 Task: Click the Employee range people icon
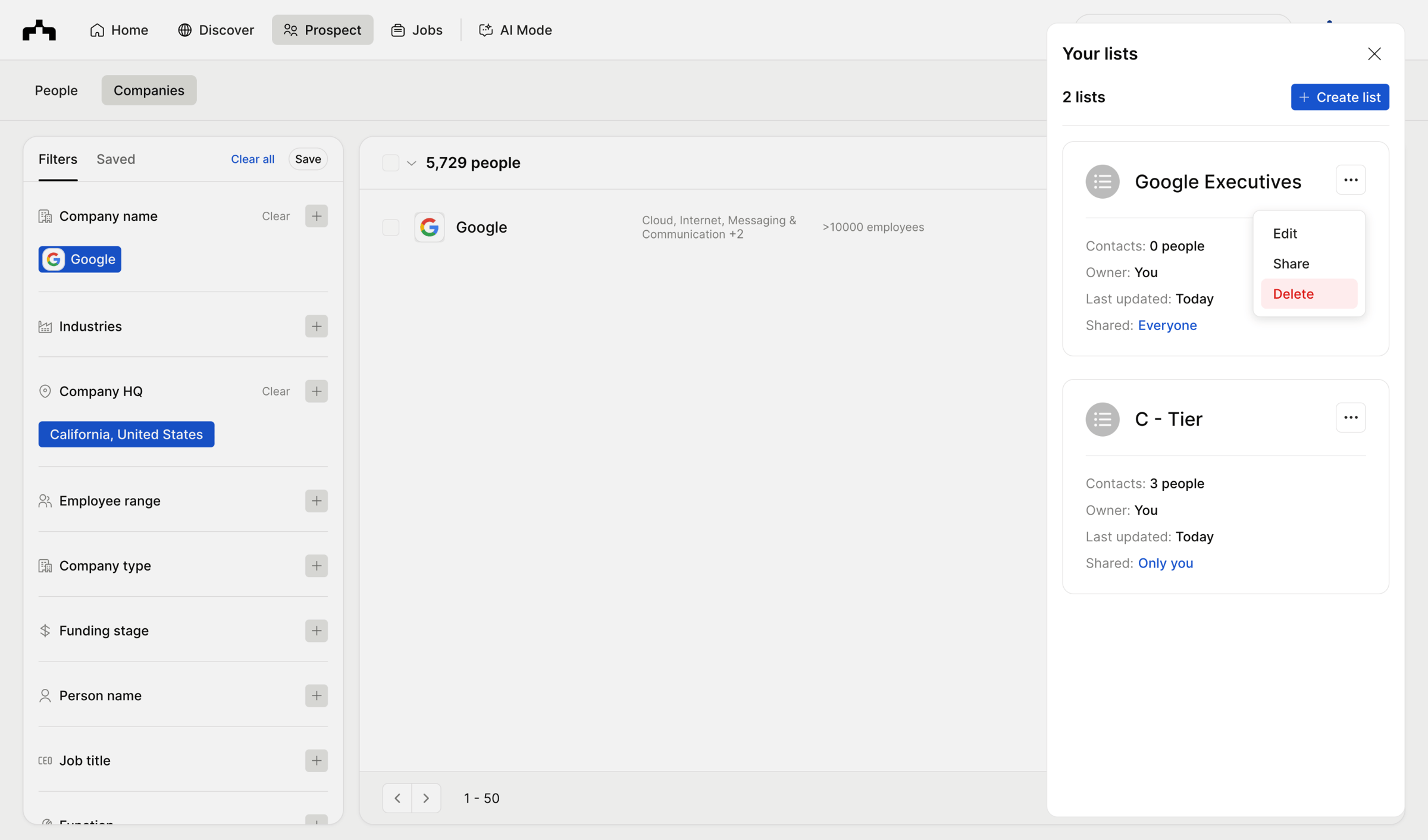(x=45, y=501)
